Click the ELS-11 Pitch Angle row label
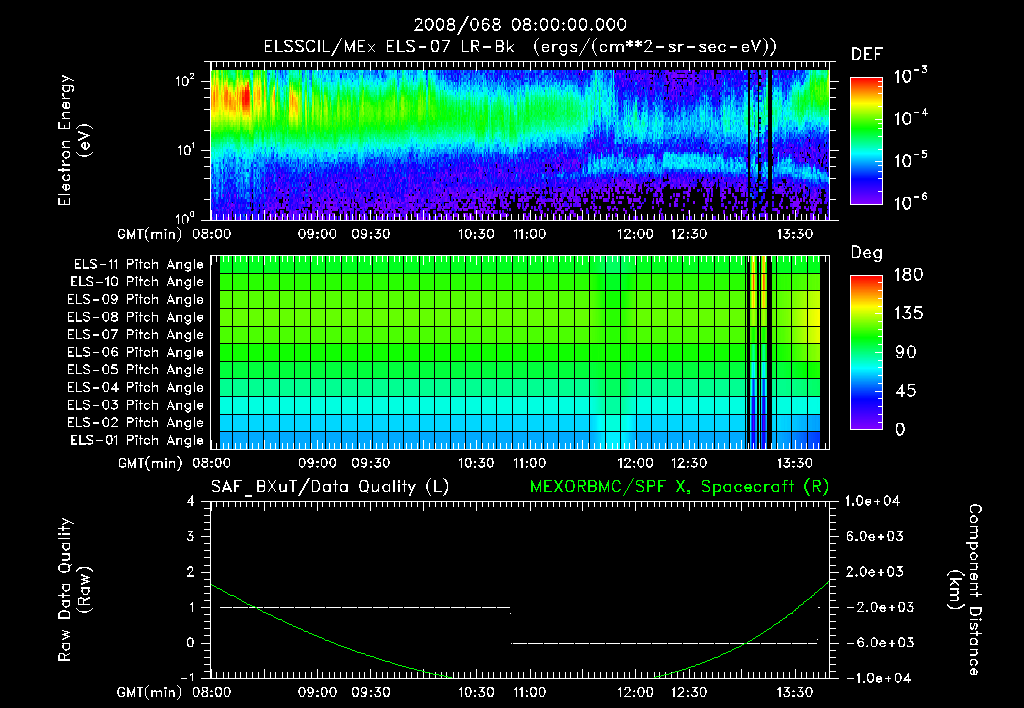This screenshot has width=1024, height=708. click(x=138, y=265)
